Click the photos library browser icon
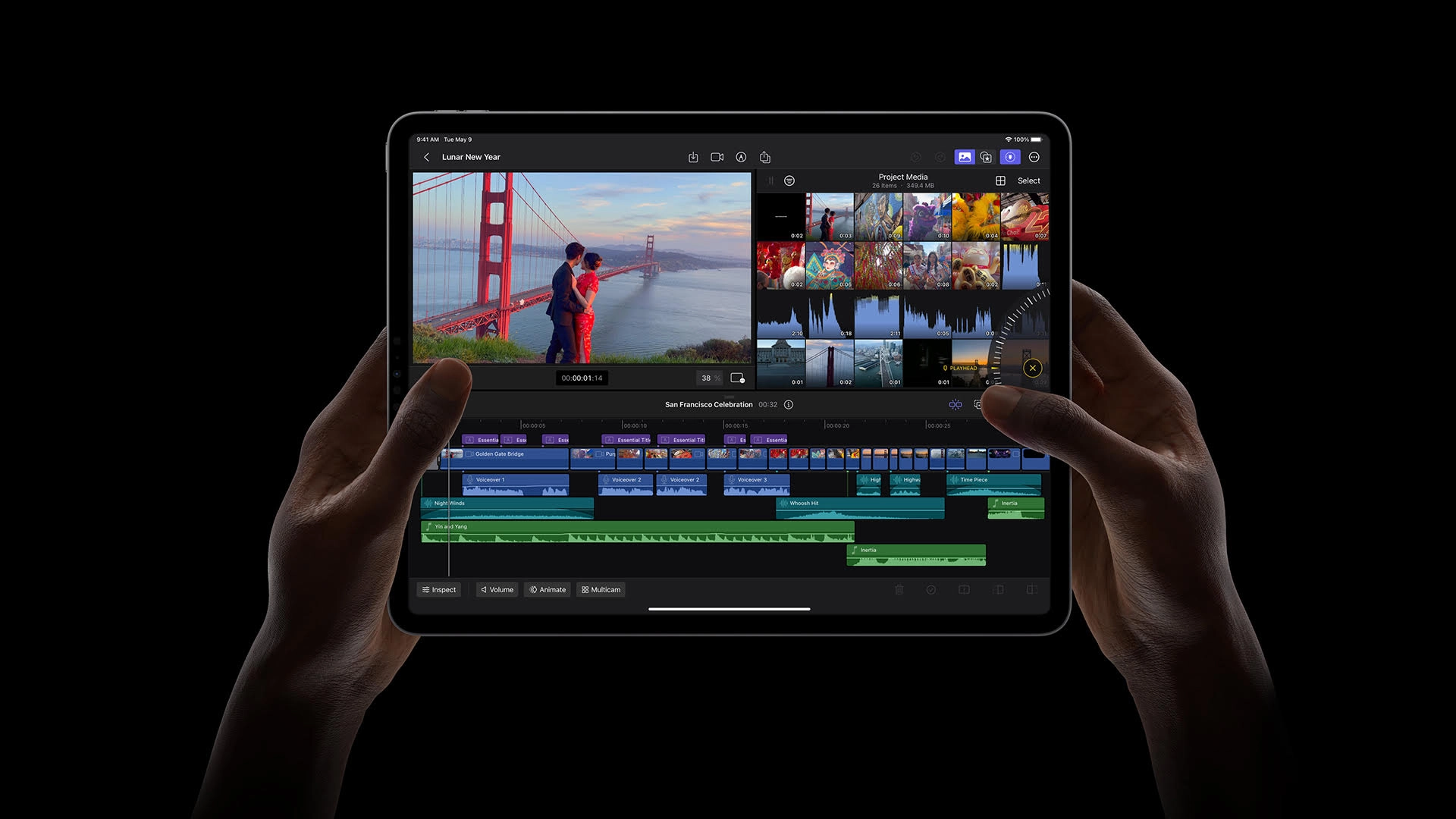The width and height of the screenshot is (1456, 819). click(x=962, y=157)
